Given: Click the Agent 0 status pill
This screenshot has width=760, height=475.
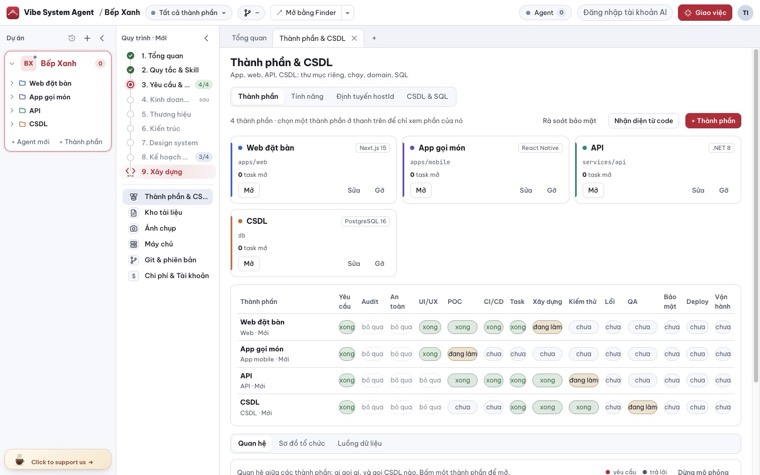Looking at the screenshot, I should tap(545, 13).
